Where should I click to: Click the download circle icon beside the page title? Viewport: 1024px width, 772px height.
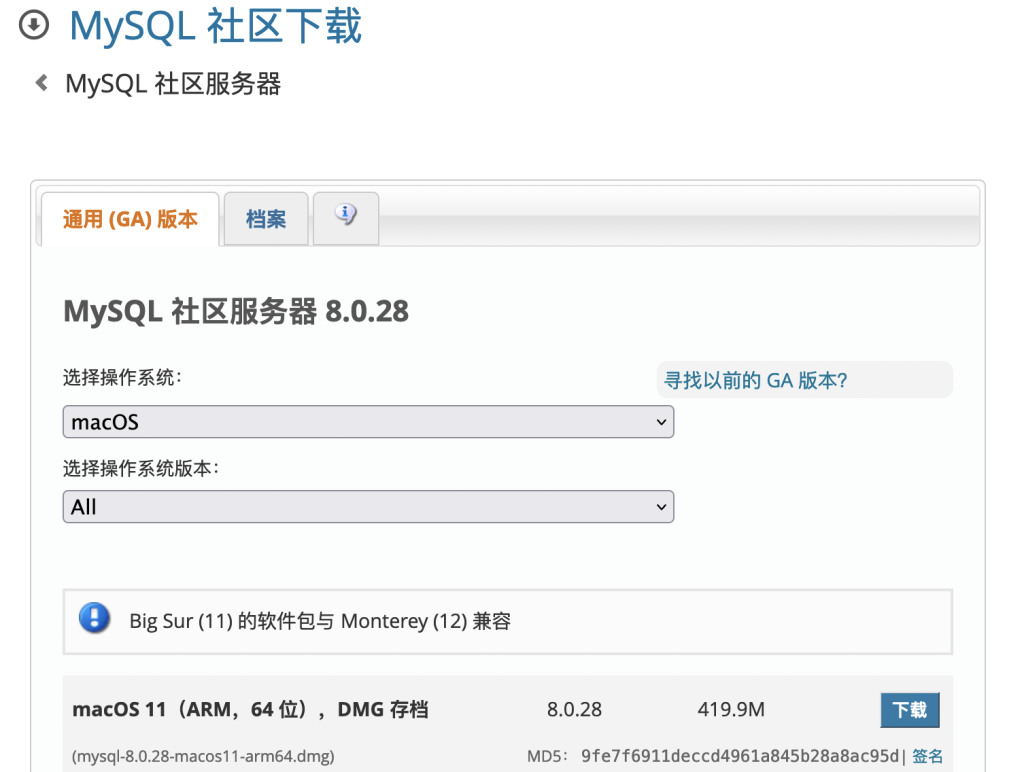tap(33, 25)
